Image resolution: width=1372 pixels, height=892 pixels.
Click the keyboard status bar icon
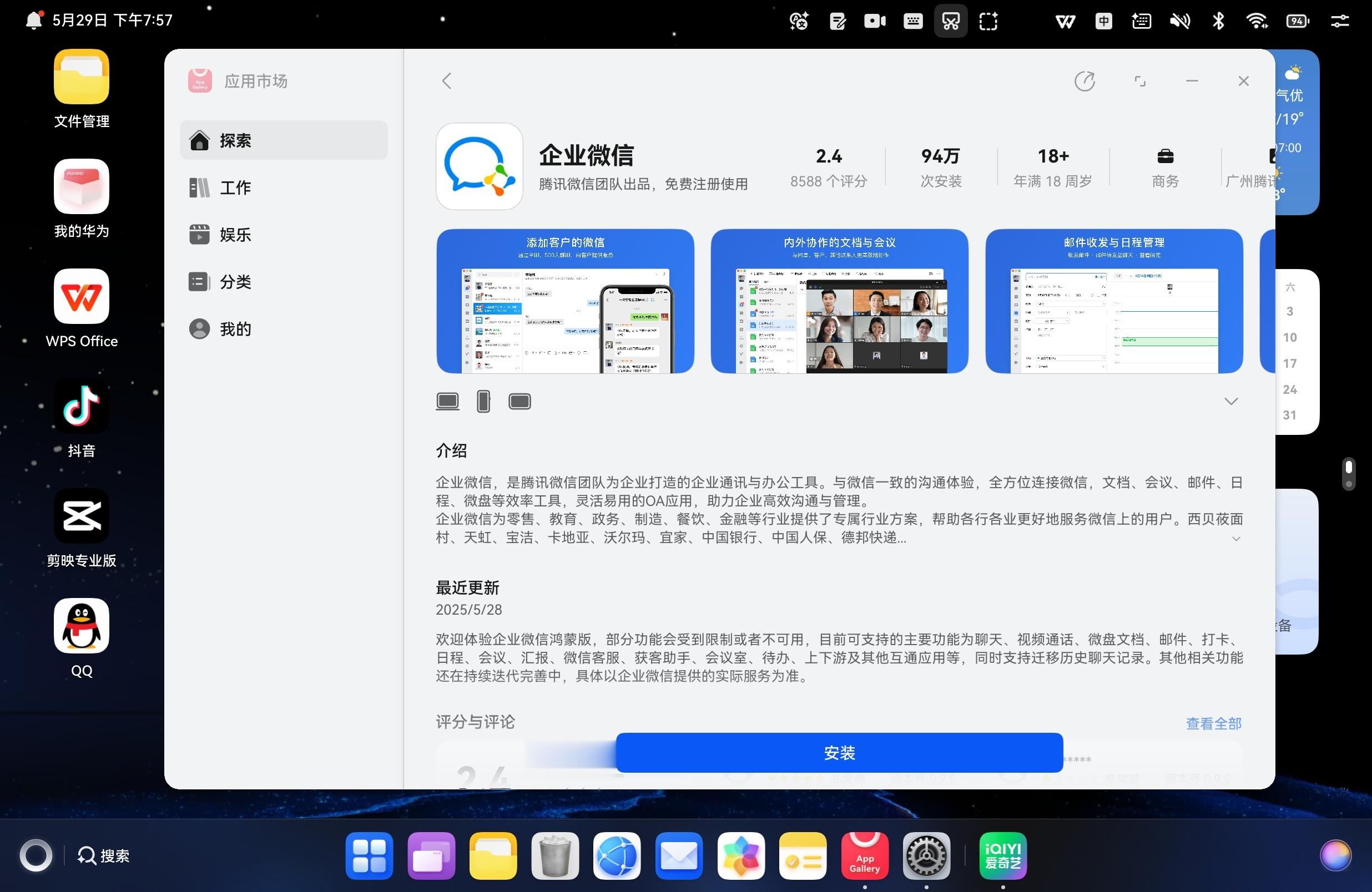tap(912, 21)
